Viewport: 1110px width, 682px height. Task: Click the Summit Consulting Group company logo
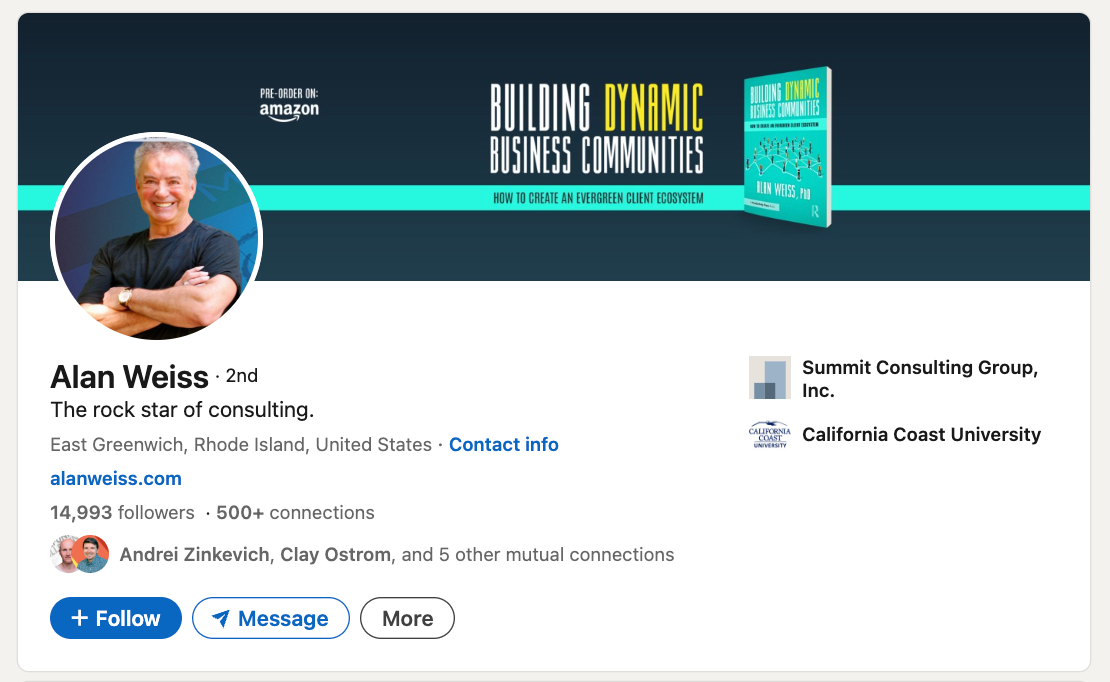coord(769,377)
